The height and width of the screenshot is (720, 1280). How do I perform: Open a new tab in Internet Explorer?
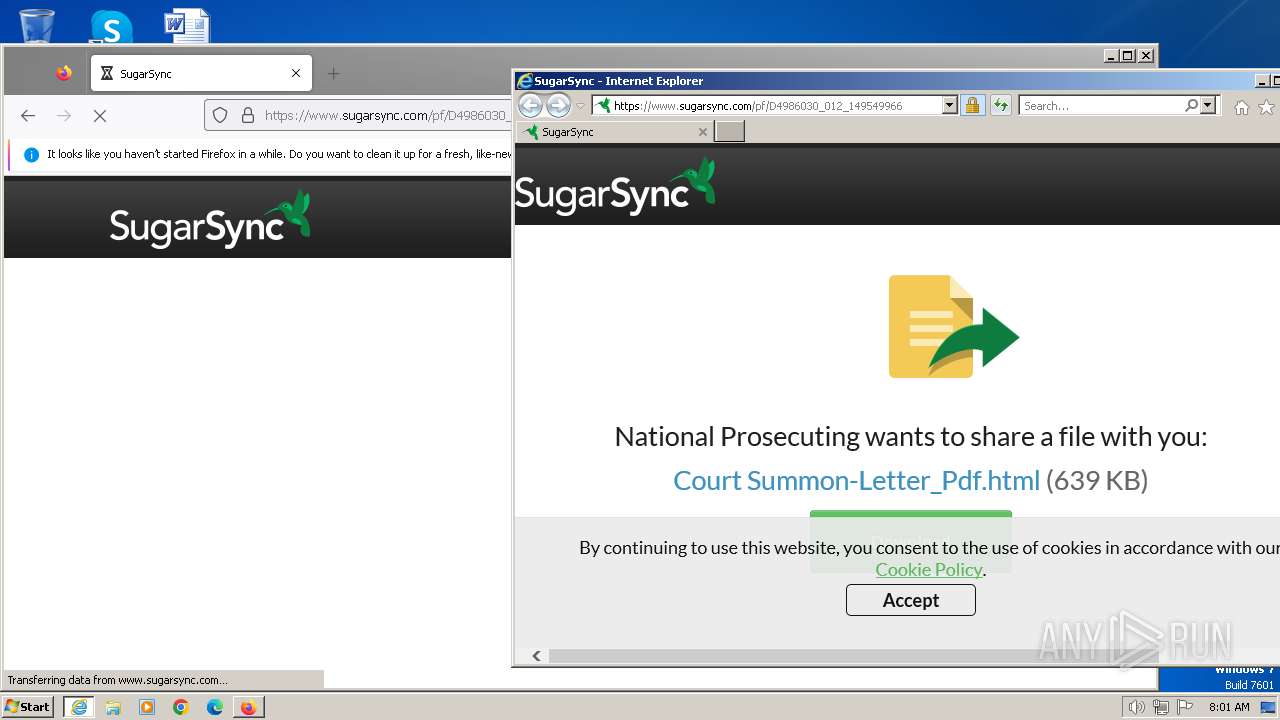pos(729,131)
